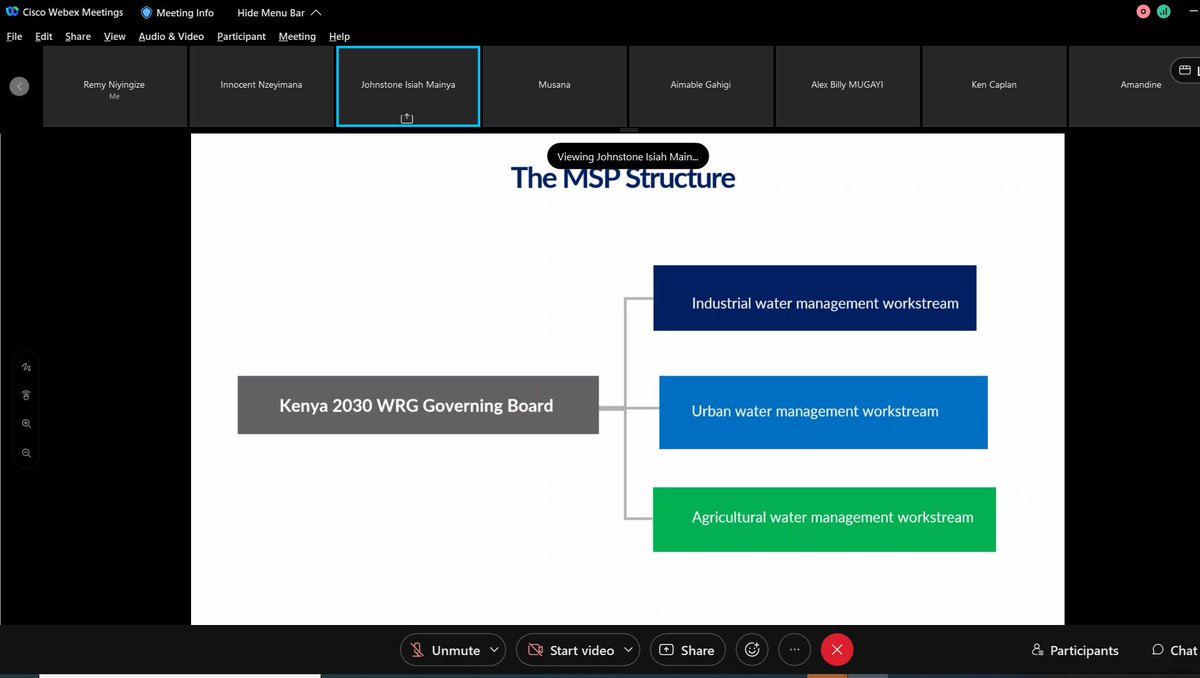1200x678 pixels.
Task: Leave the meeting with the red button
Action: (x=837, y=650)
